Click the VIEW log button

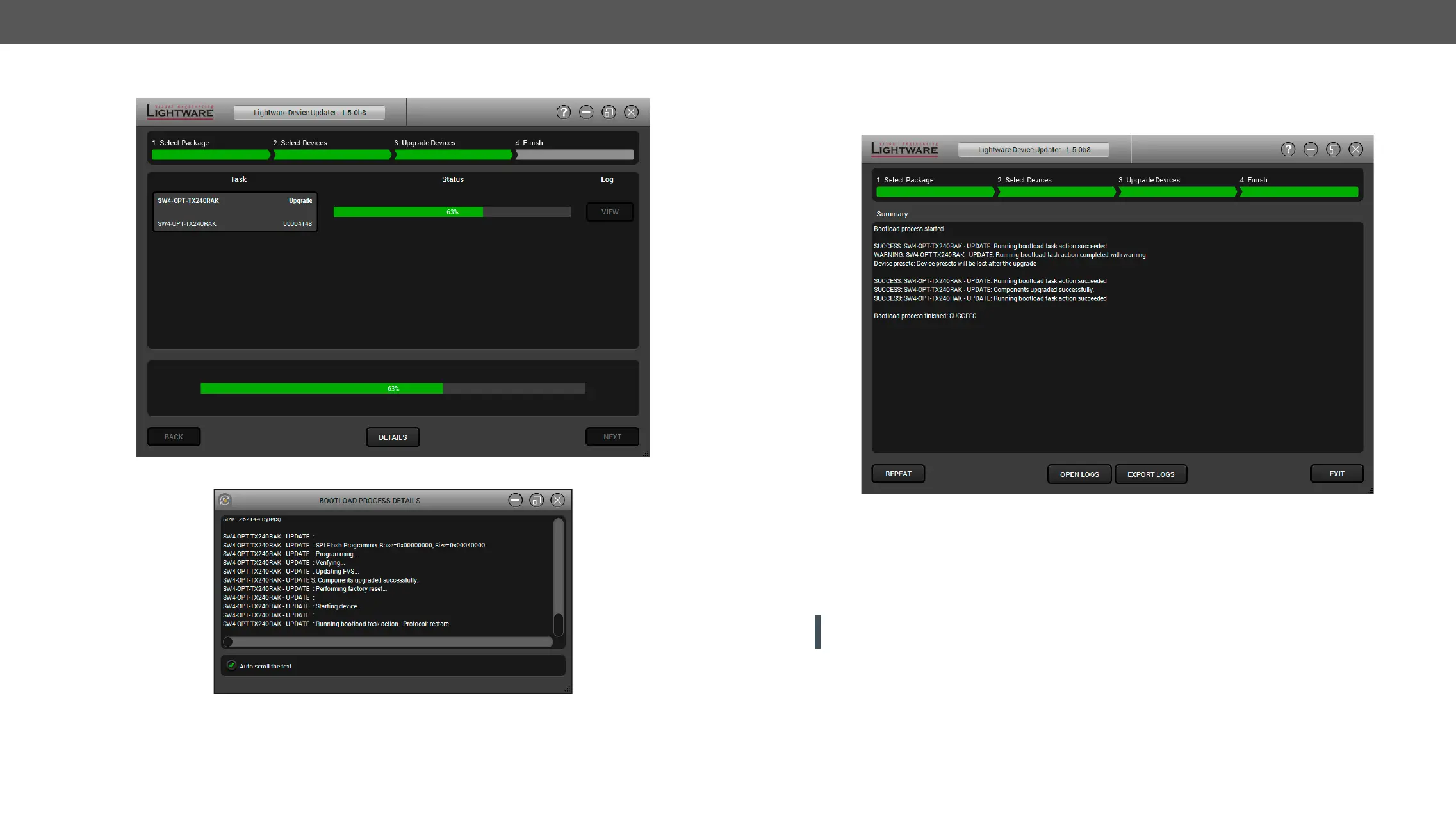coord(610,212)
